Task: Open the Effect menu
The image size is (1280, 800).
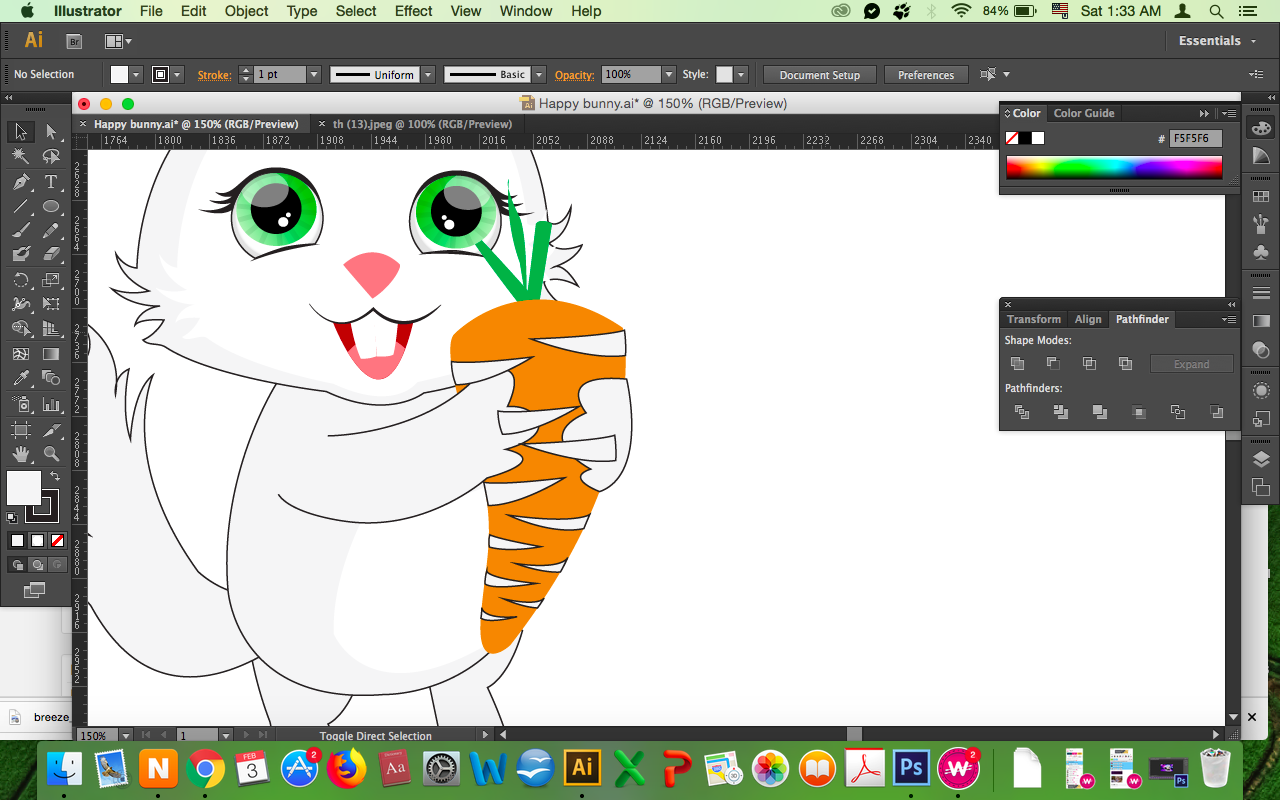Action: [x=414, y=11]
